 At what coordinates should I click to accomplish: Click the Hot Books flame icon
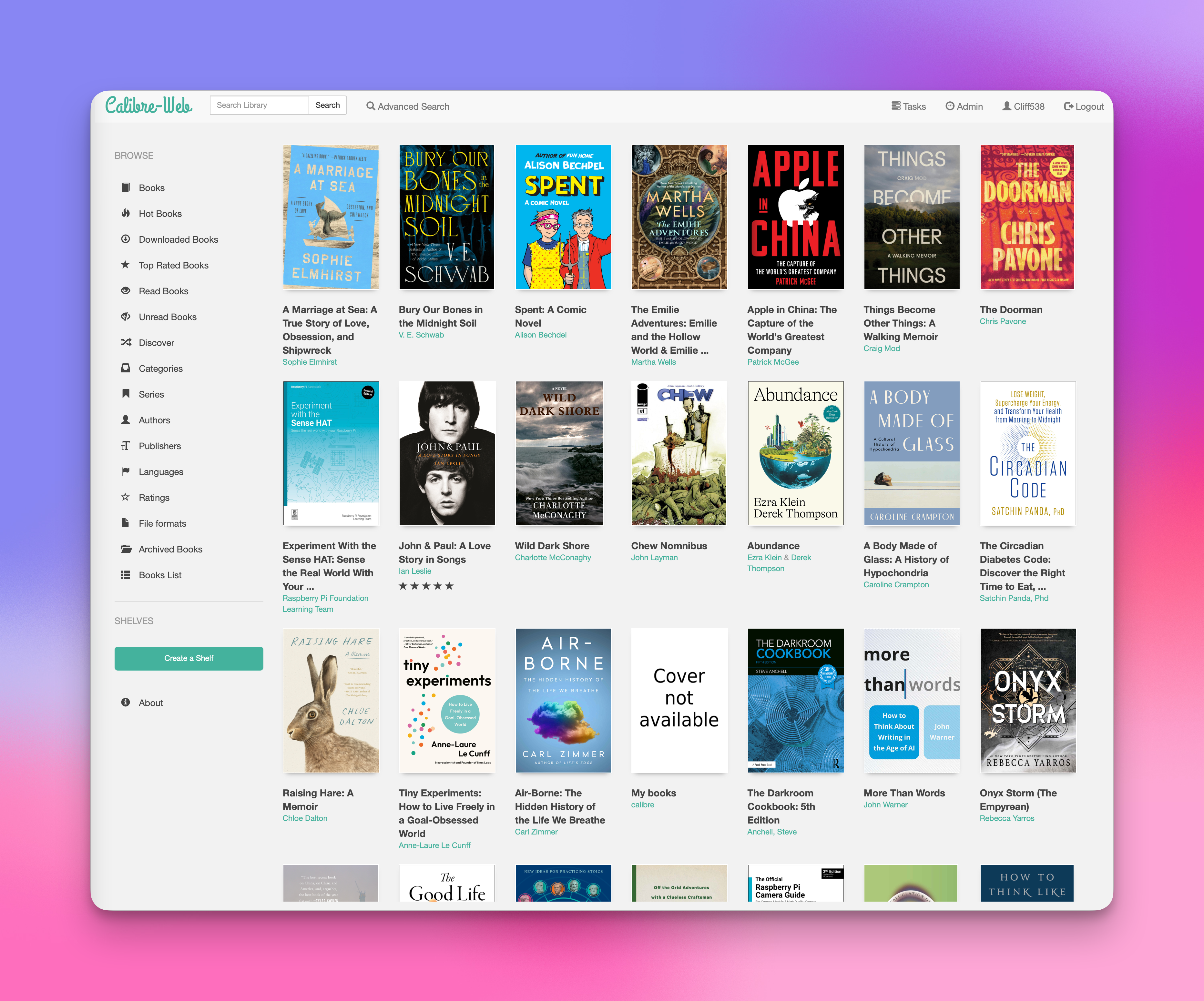pyautogui.click(x=126, y=213)
